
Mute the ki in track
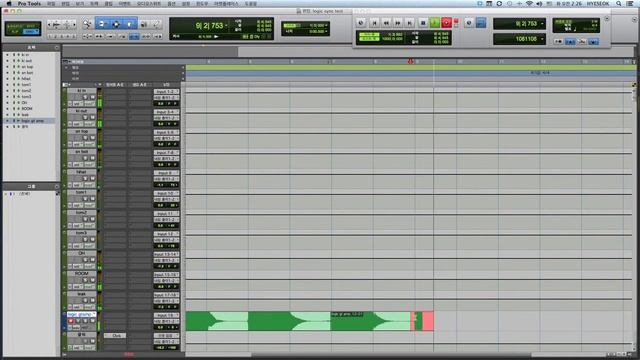tap(92, 97)
